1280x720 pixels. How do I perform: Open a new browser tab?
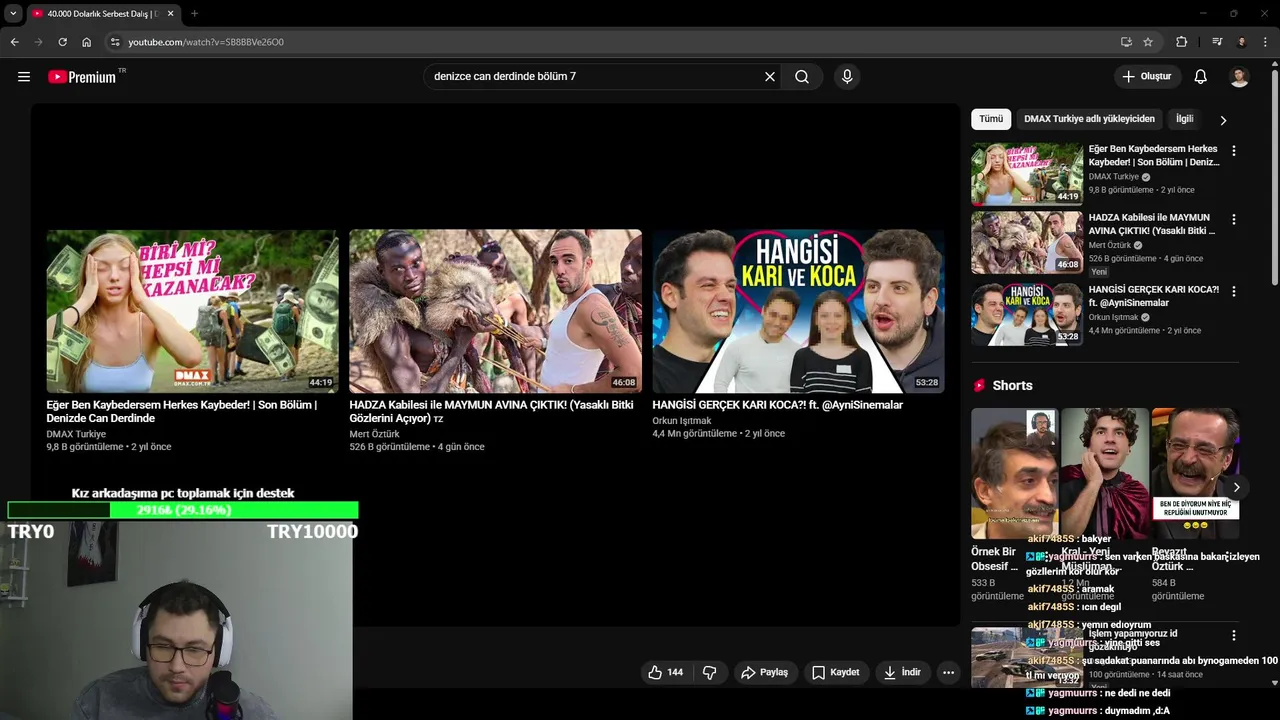(x=194, y=14)
